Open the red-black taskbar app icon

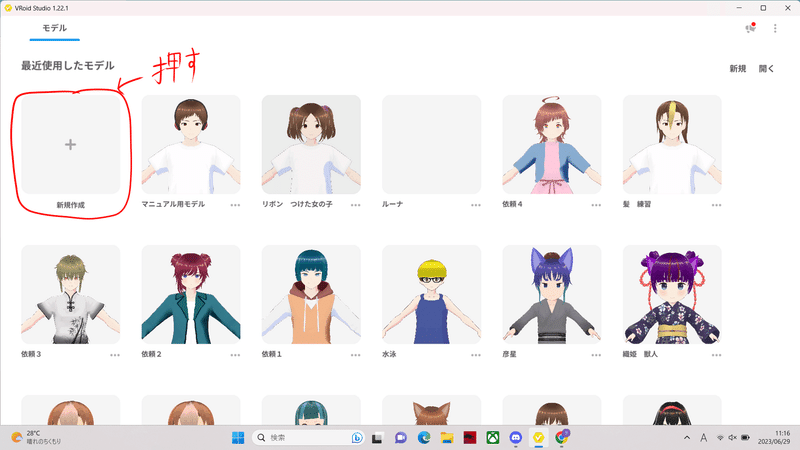(470, 438)
